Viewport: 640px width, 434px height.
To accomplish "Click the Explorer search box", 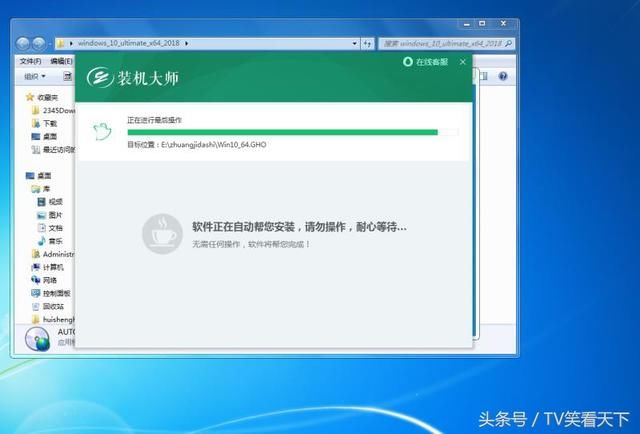I will click(x=446, y=43).
